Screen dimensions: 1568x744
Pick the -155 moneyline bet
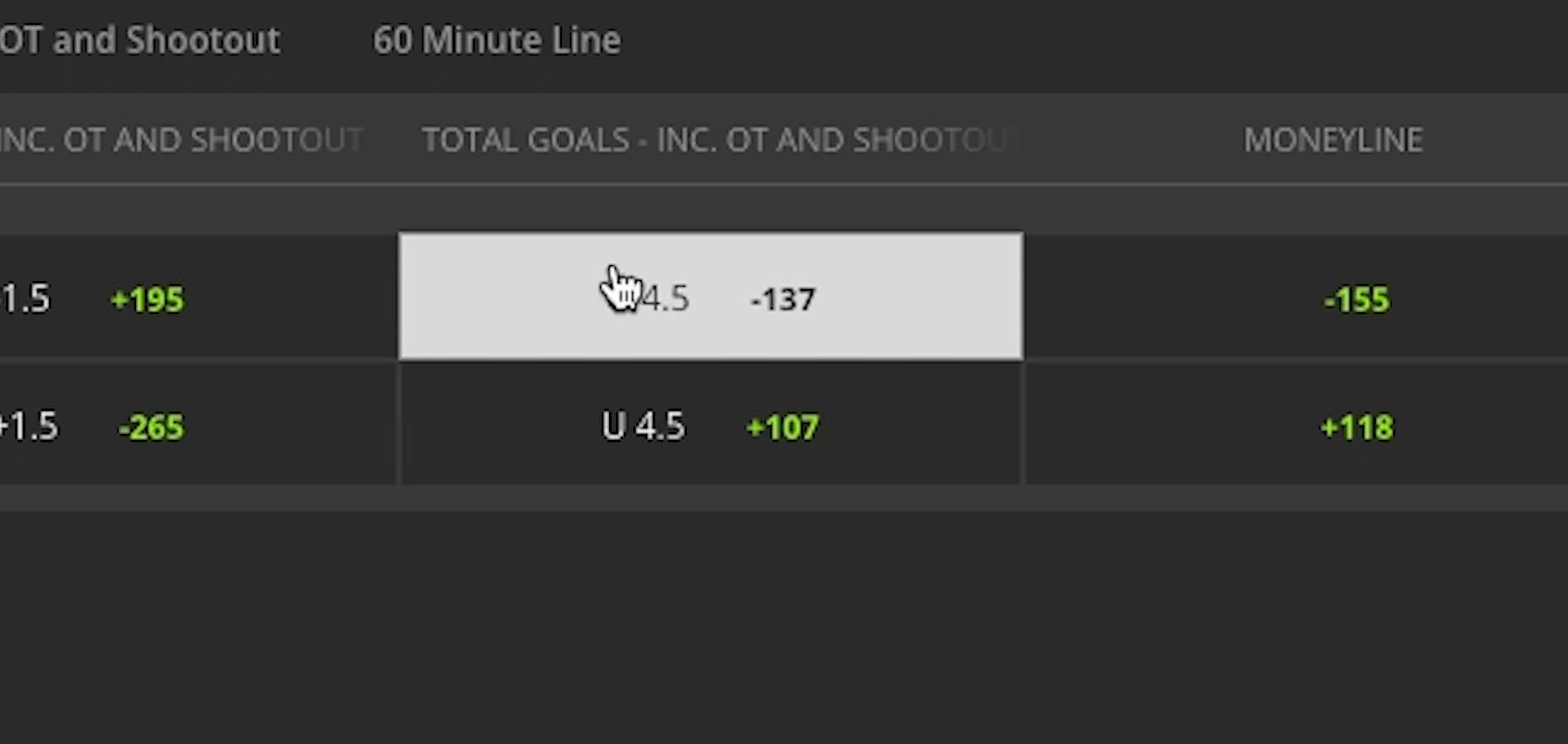point(1356,299)
